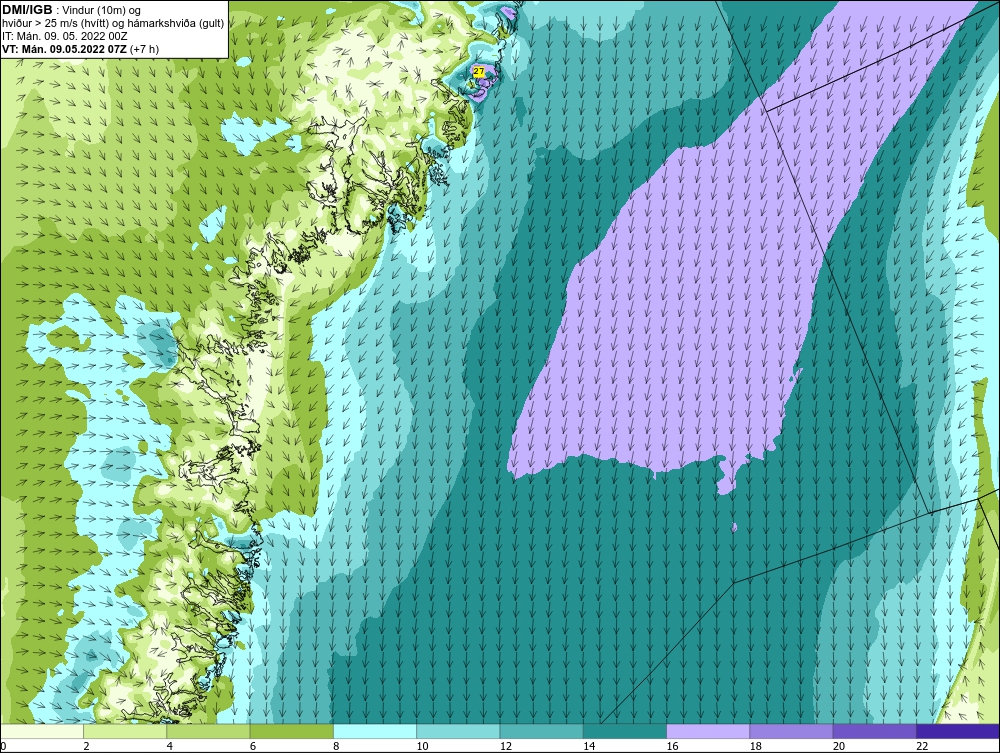Pick the deep purple 20–22 m/s legend swatch
1000x753 pixels.
click(x=874, y=731)
